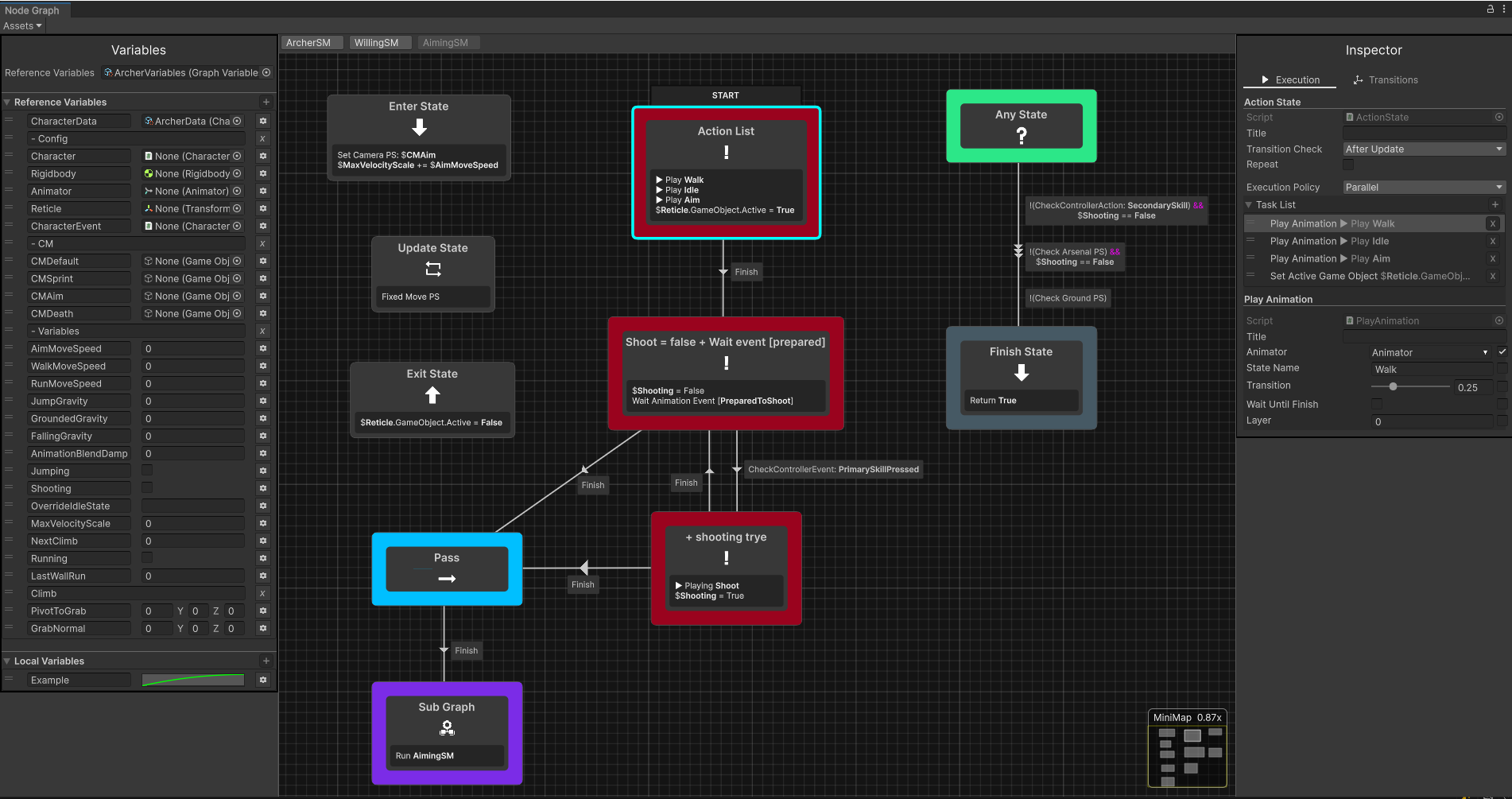Open the object picker next to ArcherData
The width and height of the screenshot is (1512, 799).
click(x=237, y=121)
